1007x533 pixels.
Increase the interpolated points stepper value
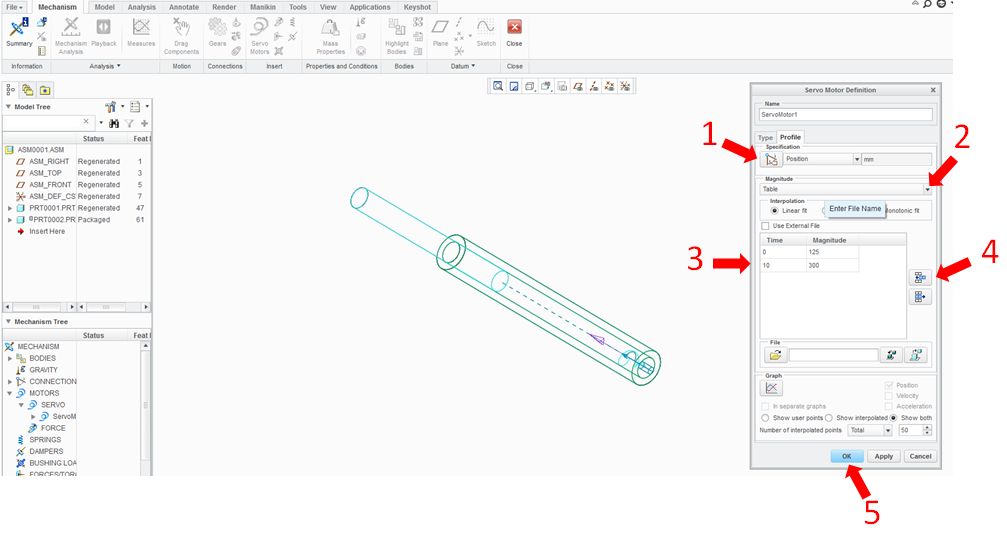[x=927, y=428]
